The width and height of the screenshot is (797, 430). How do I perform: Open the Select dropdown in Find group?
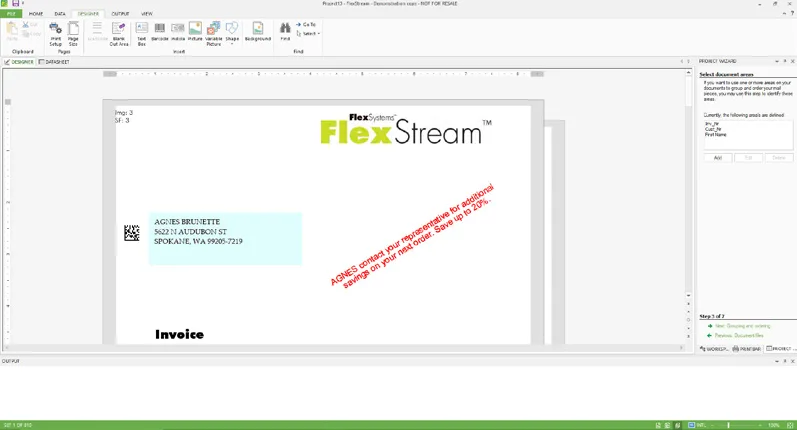point(308,34)
